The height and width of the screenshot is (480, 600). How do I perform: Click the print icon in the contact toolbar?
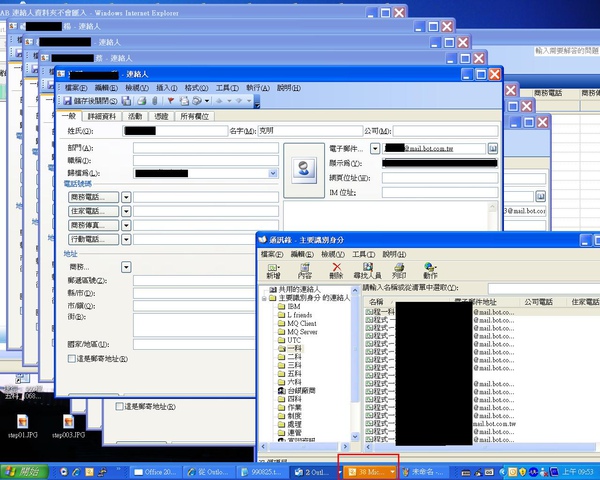point(142,101)
